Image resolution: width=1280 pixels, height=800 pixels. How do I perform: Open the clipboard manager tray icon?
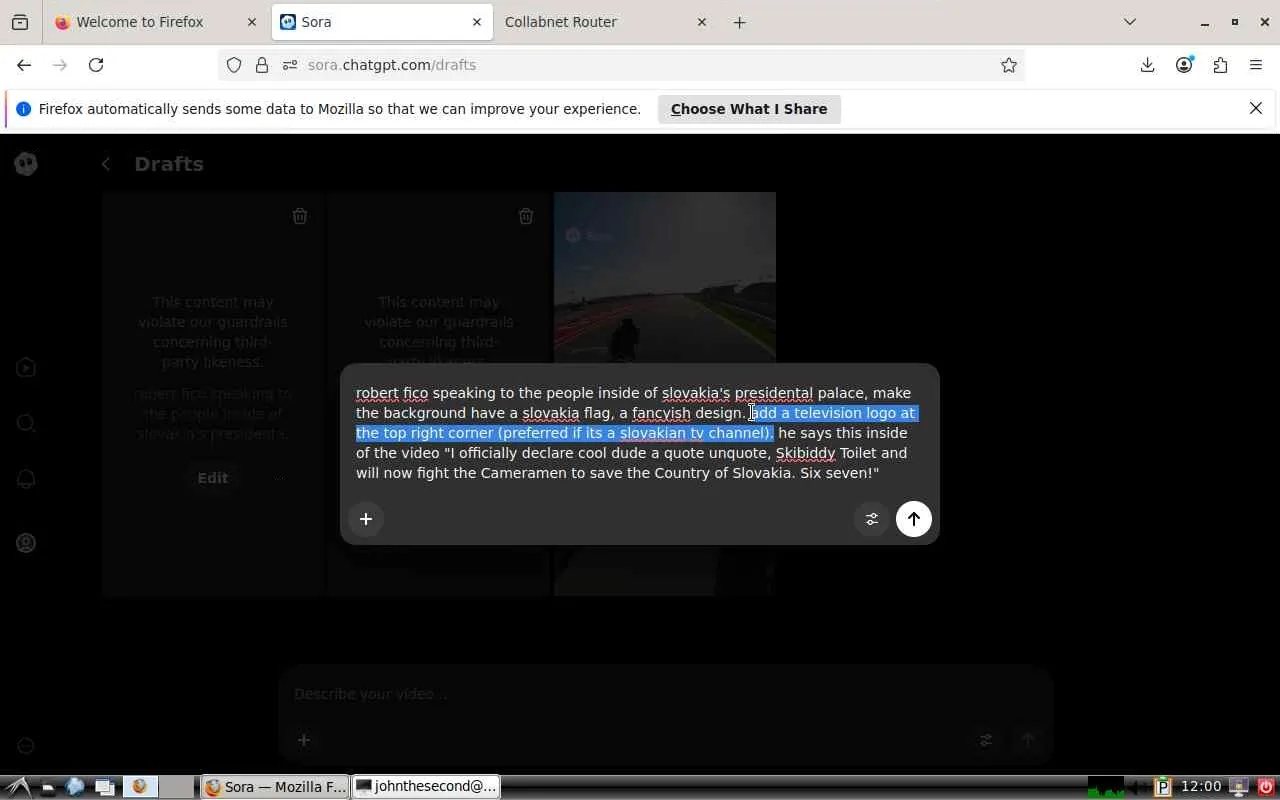coord(1162,787)
